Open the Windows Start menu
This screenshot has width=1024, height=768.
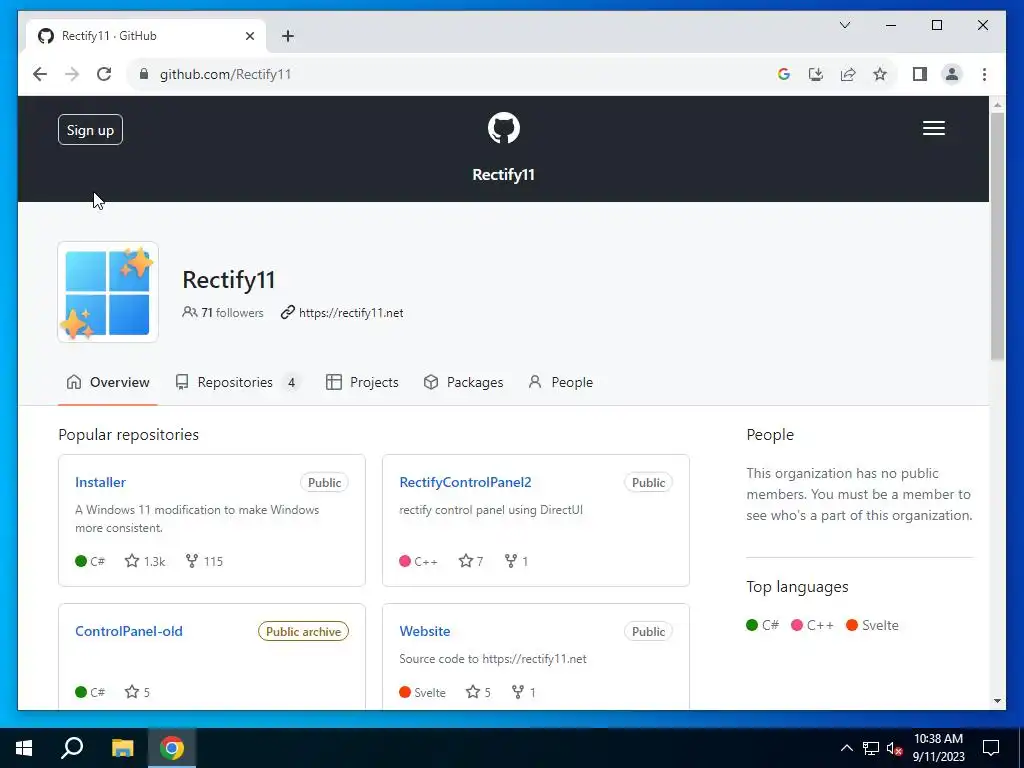click(x=24, y=748)
